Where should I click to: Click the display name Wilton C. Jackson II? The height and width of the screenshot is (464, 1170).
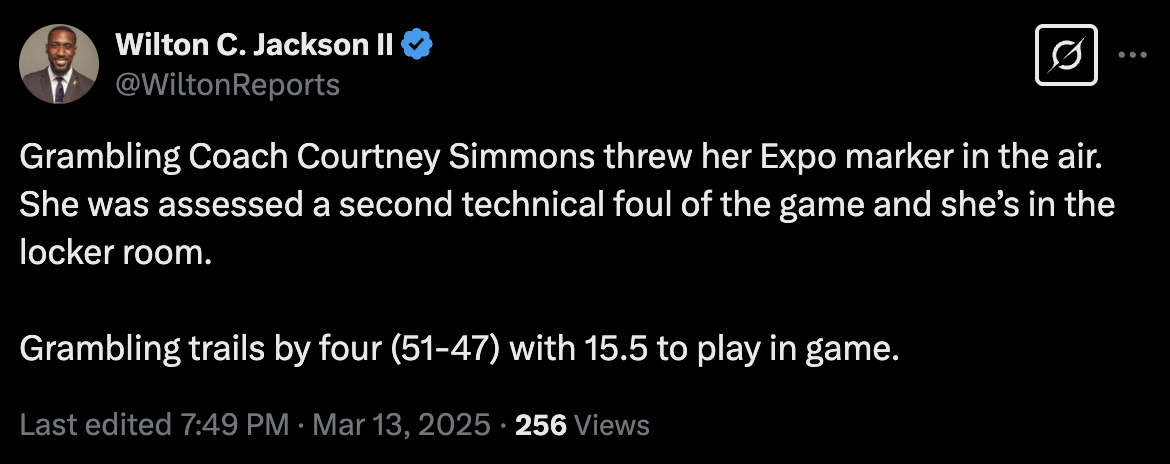click(256, 44)
